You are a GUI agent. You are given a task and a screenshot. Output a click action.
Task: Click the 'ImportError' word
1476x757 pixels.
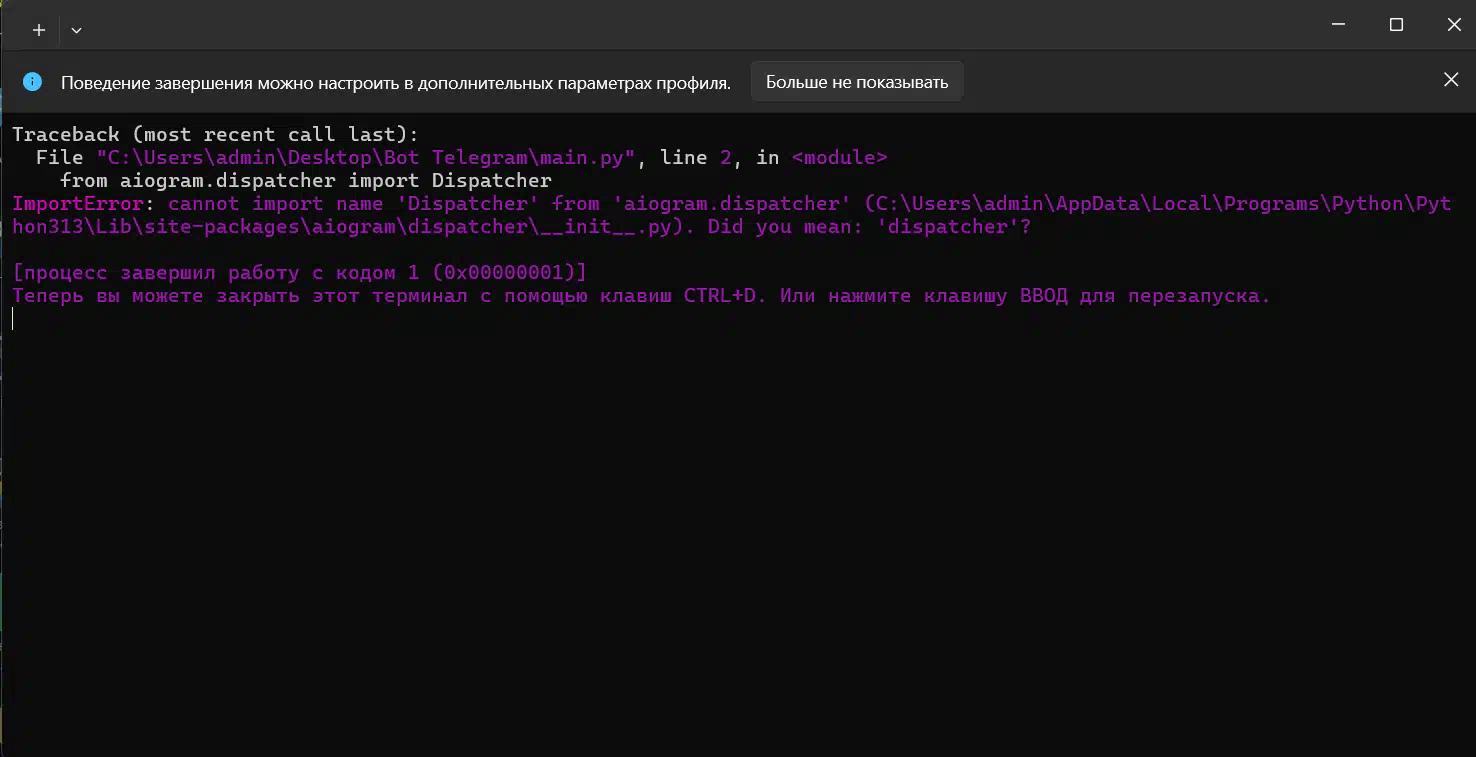78,203
